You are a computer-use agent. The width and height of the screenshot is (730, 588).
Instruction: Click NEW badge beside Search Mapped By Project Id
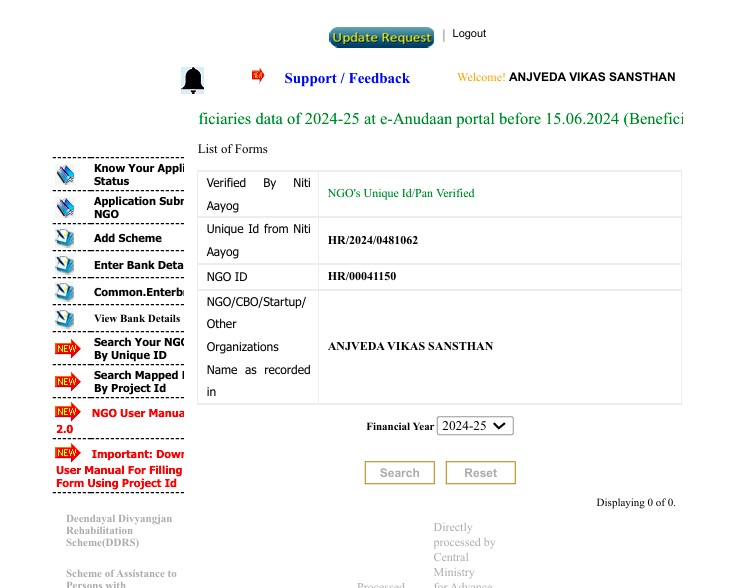tap(67, 382)
